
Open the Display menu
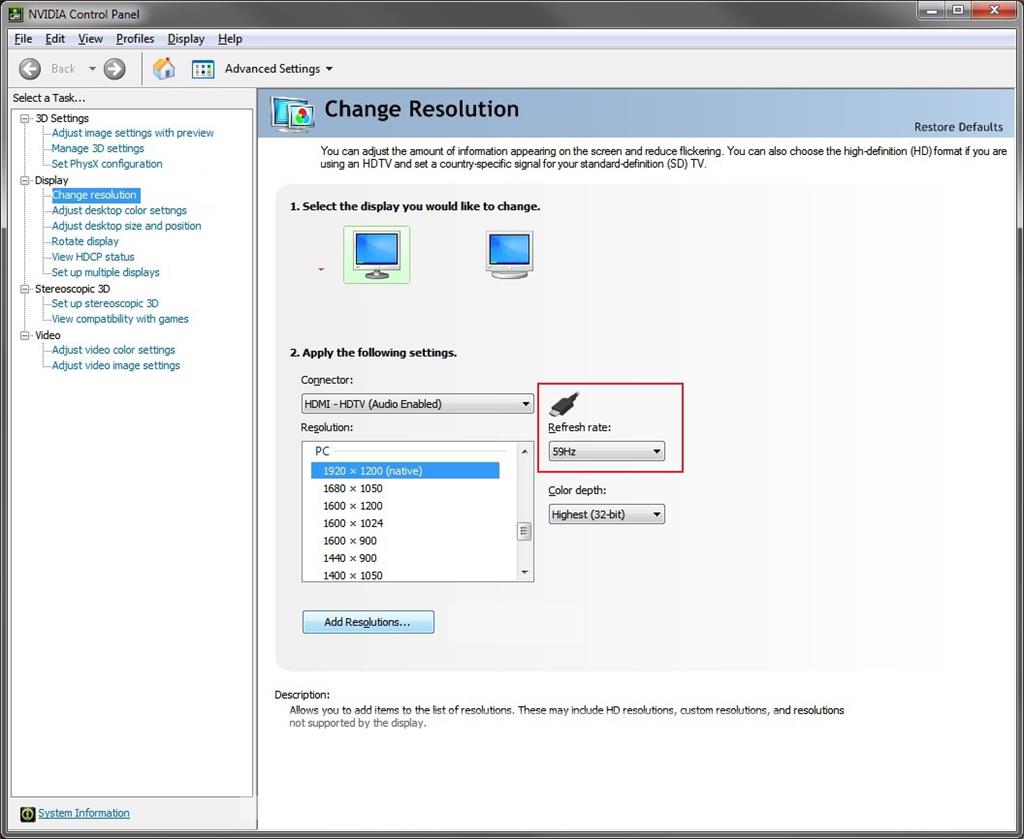(186, 39)
